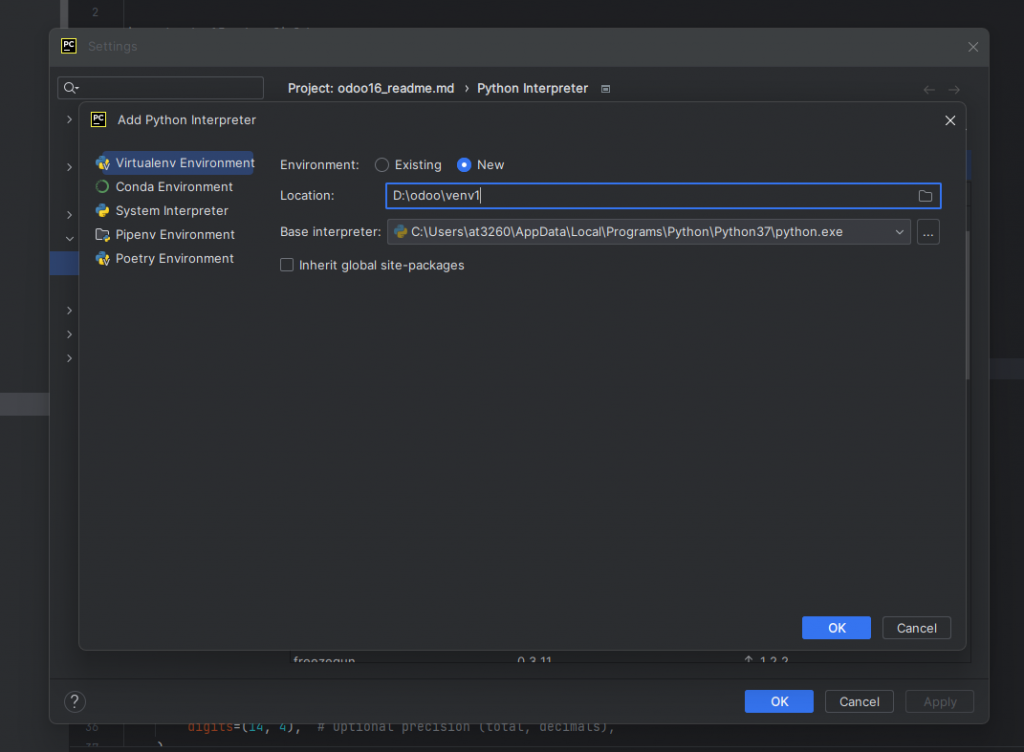Screen dimensions: 1024x752
Task: Select Conda Environment option
Action: (165, 187)
